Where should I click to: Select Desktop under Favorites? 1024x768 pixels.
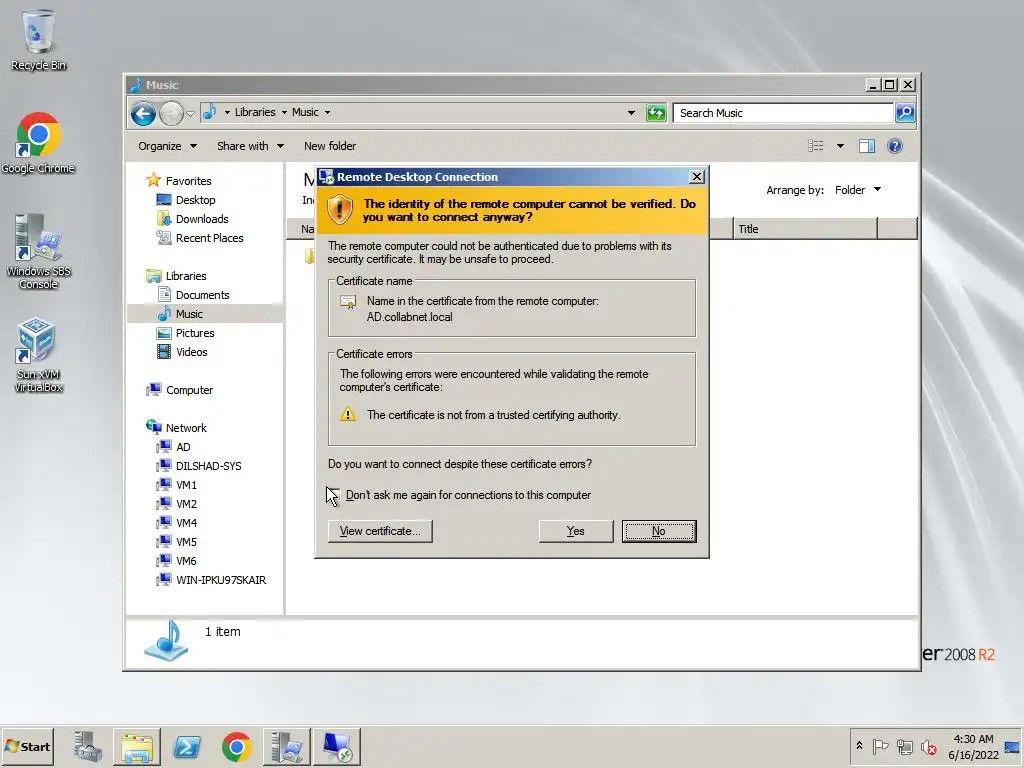[x=195, y=200]
